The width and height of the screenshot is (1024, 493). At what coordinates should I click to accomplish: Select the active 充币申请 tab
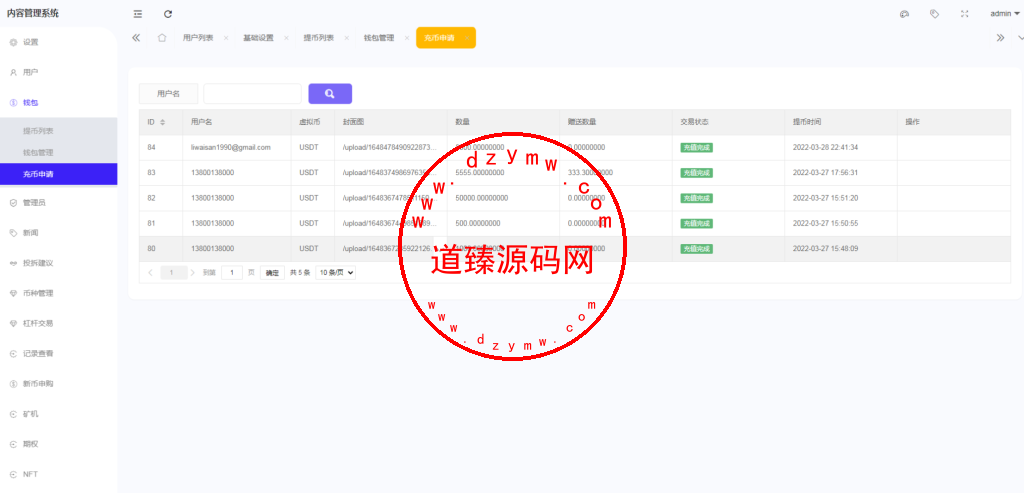point(446,38)
